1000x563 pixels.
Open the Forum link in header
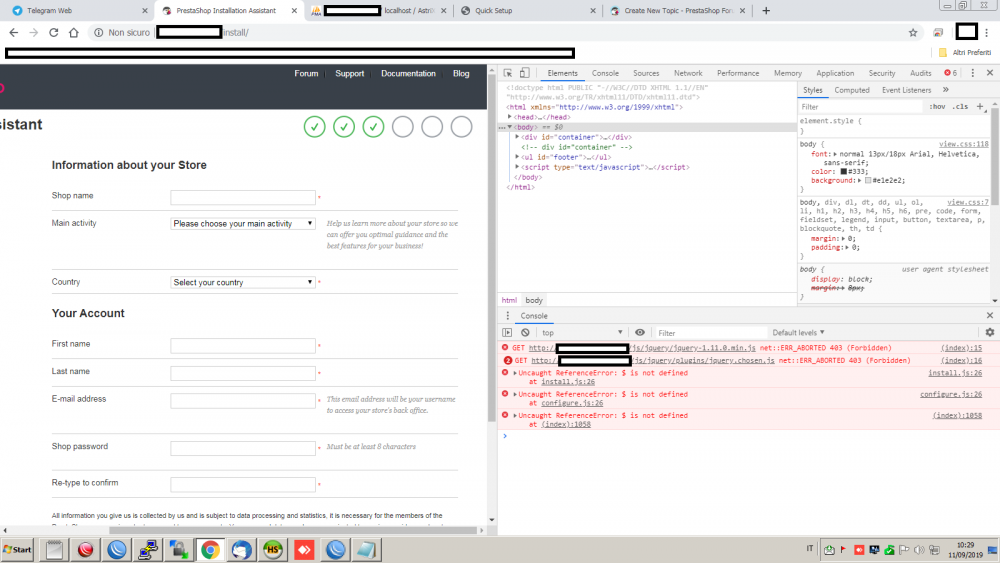[x=306, y=73]
